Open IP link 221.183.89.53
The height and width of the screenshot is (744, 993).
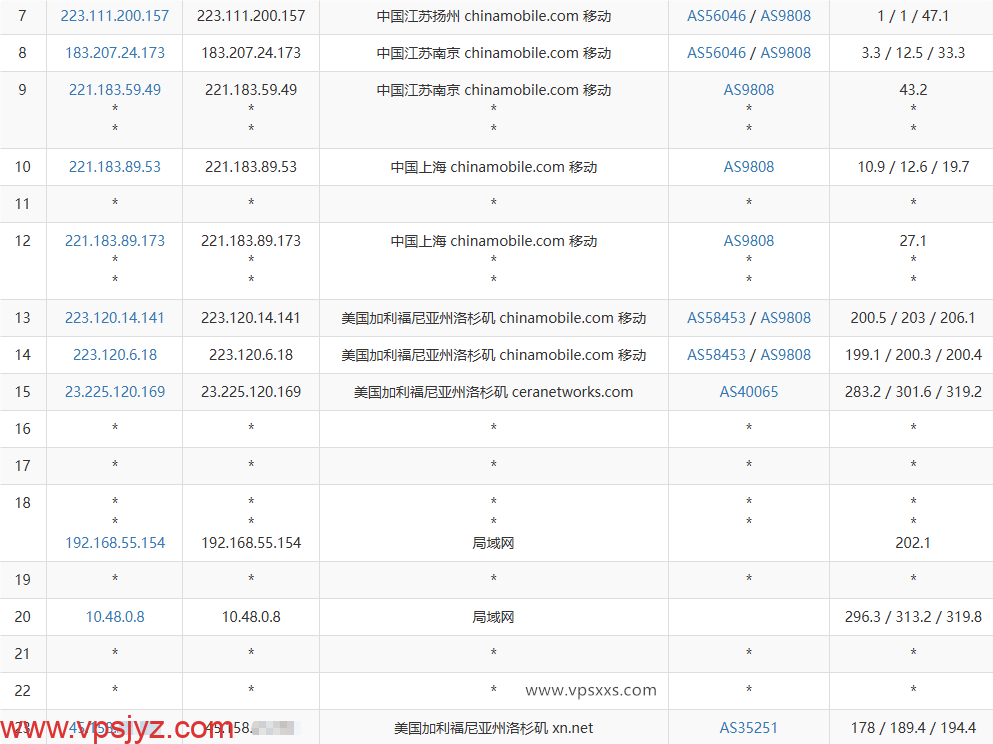click(115, 167)
